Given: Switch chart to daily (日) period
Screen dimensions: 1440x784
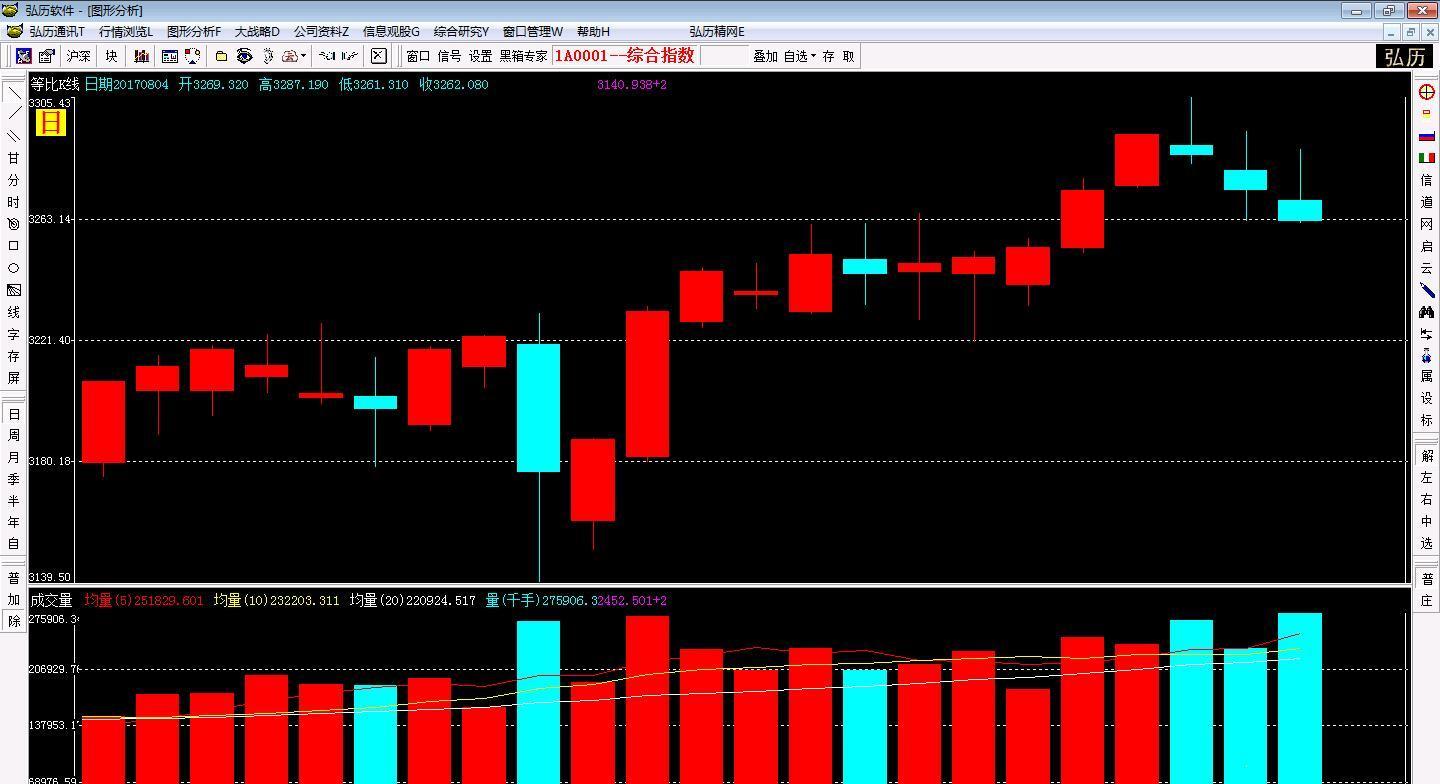Looking at the screenshot, I should pos(13,414).
